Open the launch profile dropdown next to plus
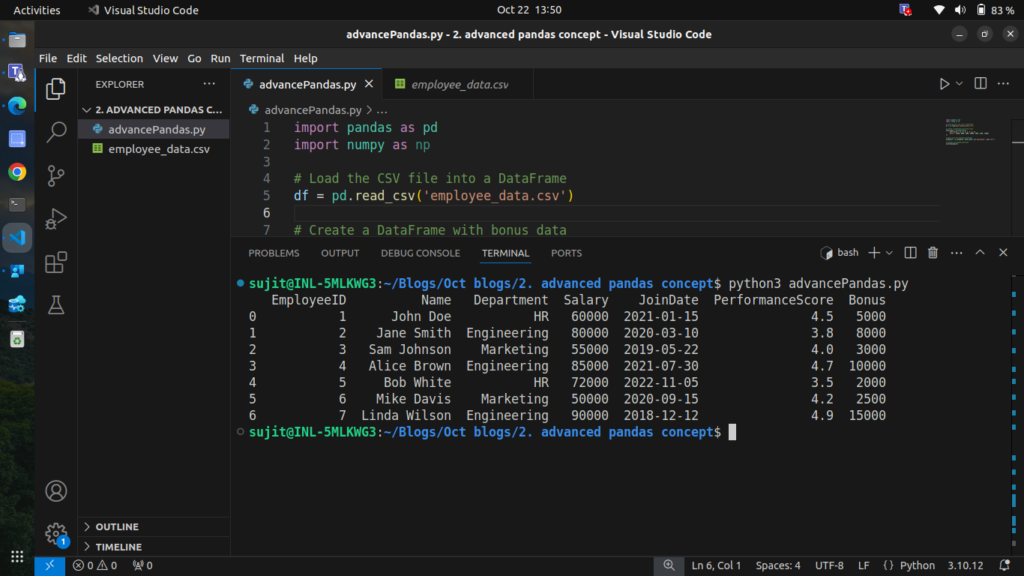 [890, 253]
